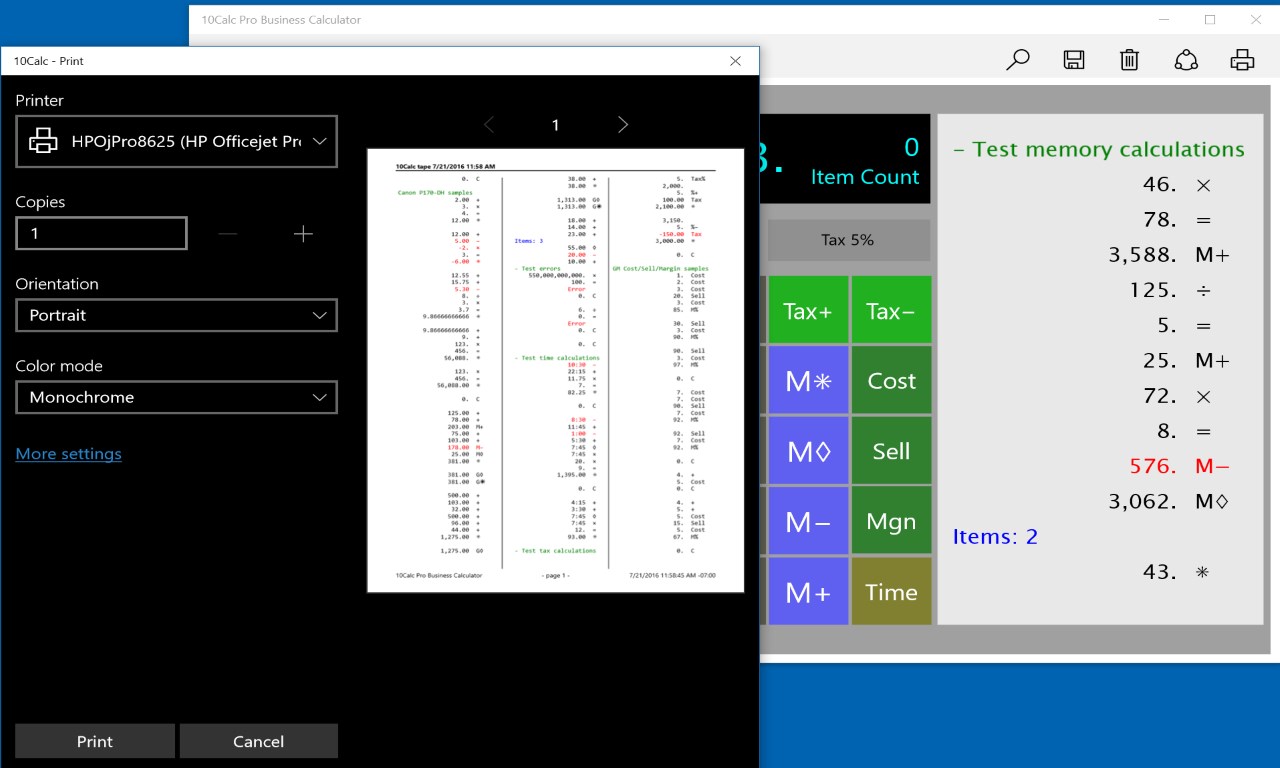The height and width of the screenshot is (768, 1280).
Task: Decrease copies with the minus stepper
Action: tap(227, 233)
